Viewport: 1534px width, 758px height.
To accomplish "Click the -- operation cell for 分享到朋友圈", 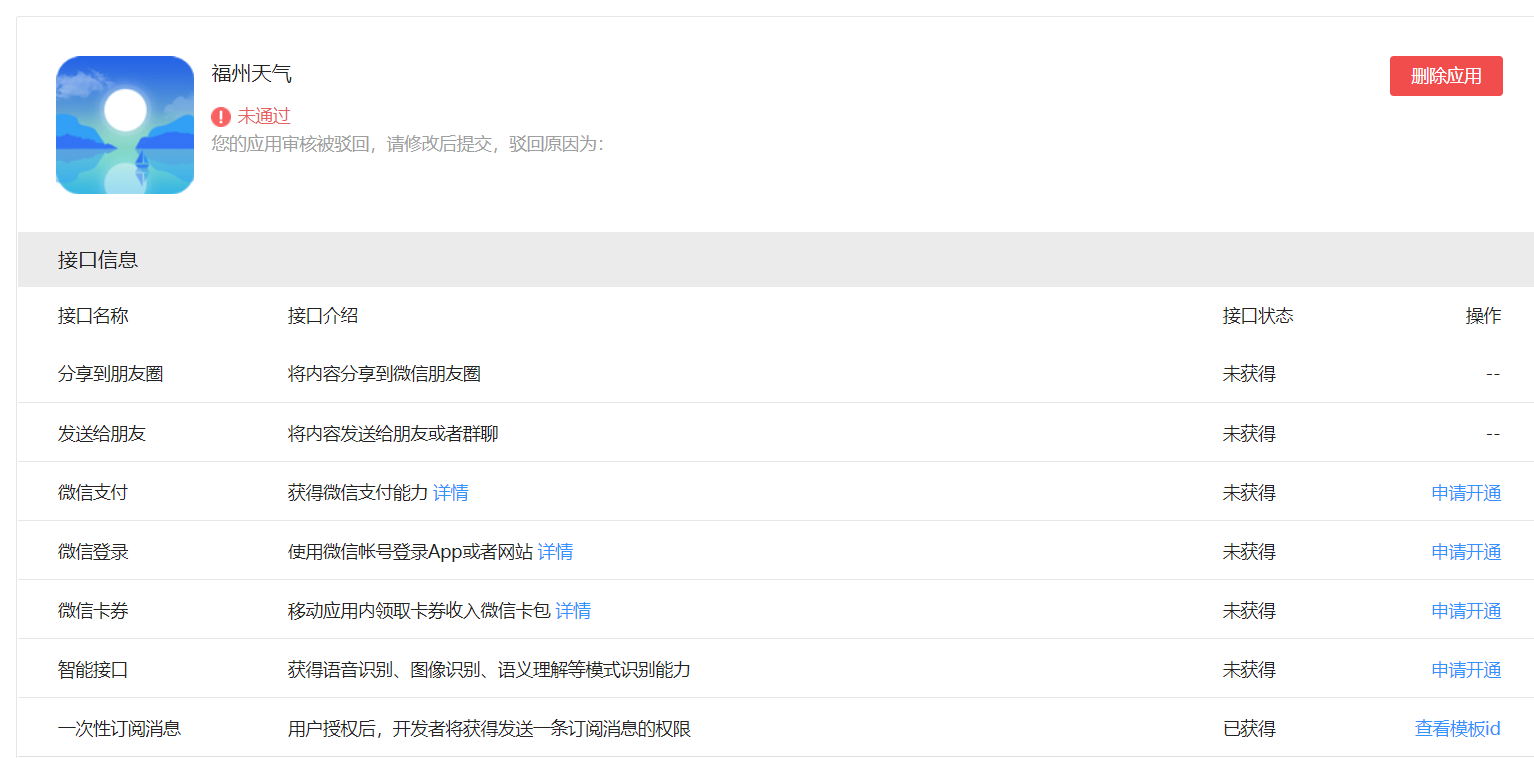I will pos(1493,374).
